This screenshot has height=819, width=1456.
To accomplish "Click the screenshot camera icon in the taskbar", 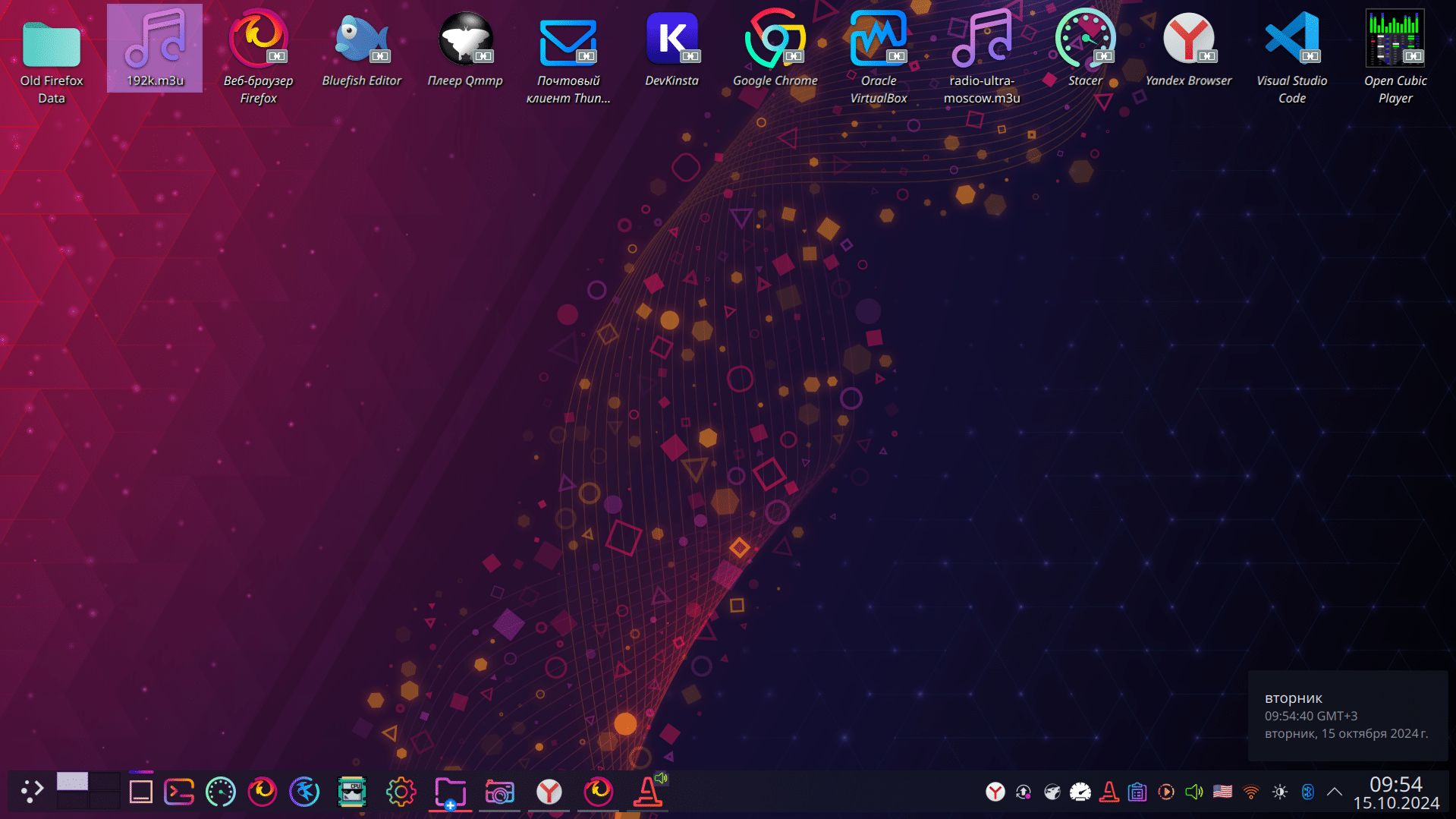I will (499, 792).
